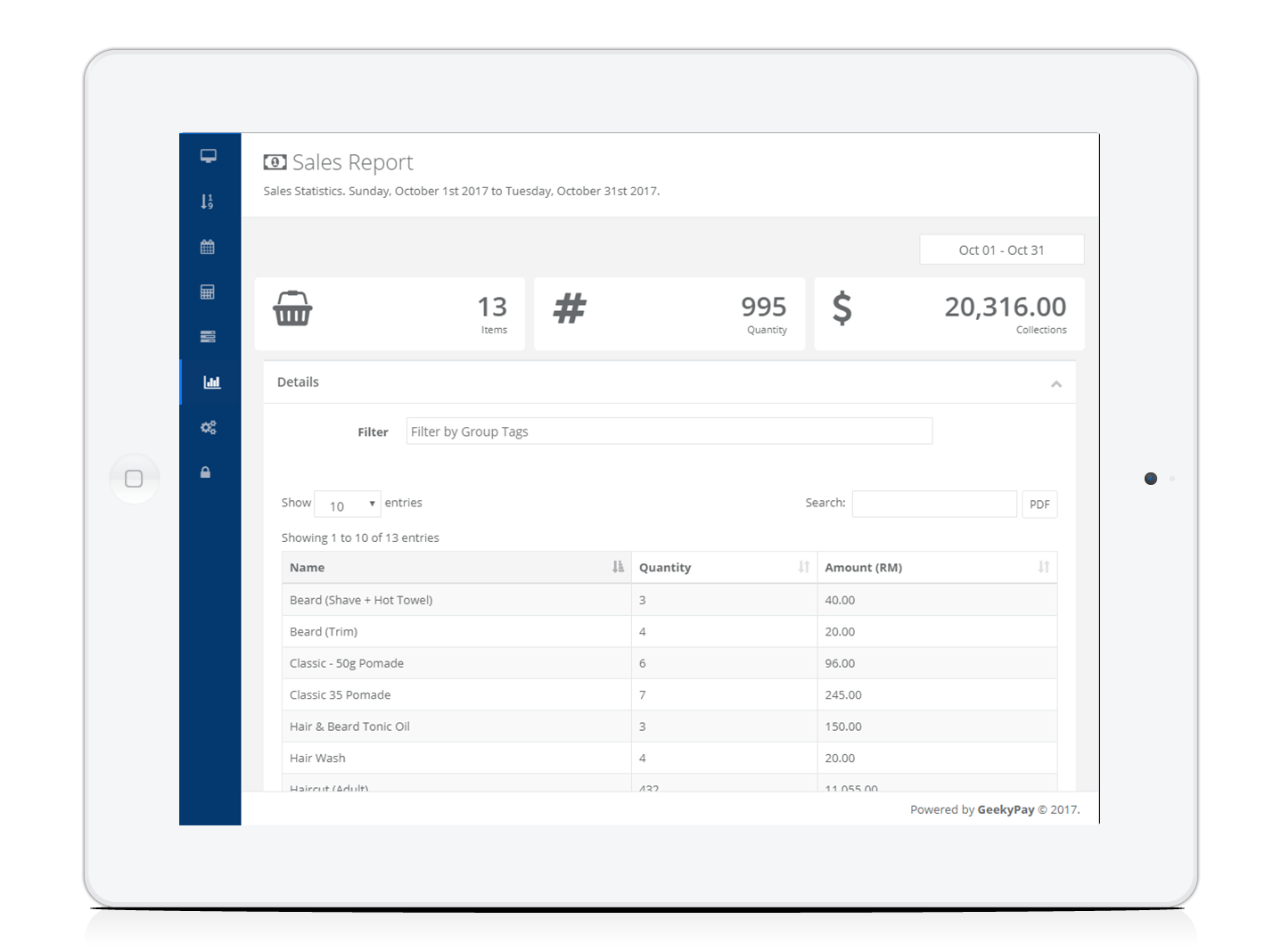Open the Oct 01 - Oct 31 date range picker
This screenshot has width=1273, height=952.
1001,250
